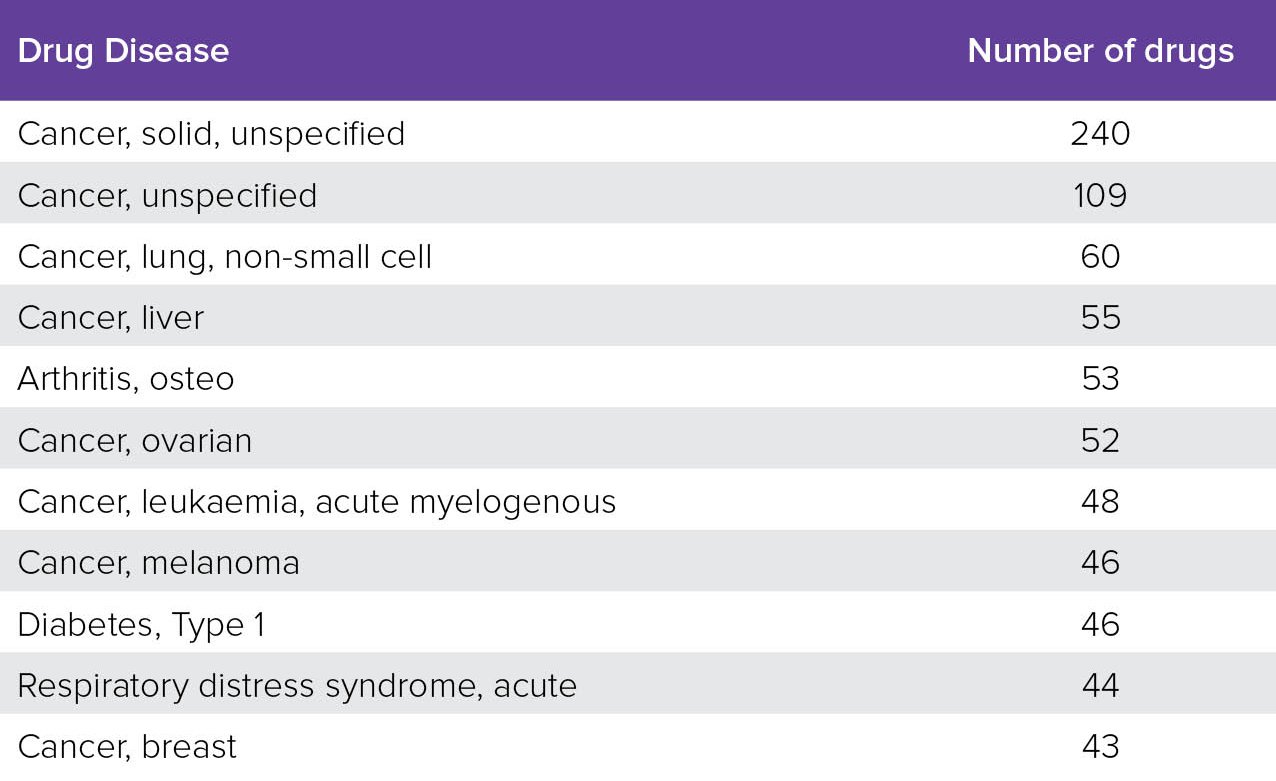The image size is (1276, 781).
Task: Click the "Arthritis, osteo" disease cell
Action: point(126,379)
